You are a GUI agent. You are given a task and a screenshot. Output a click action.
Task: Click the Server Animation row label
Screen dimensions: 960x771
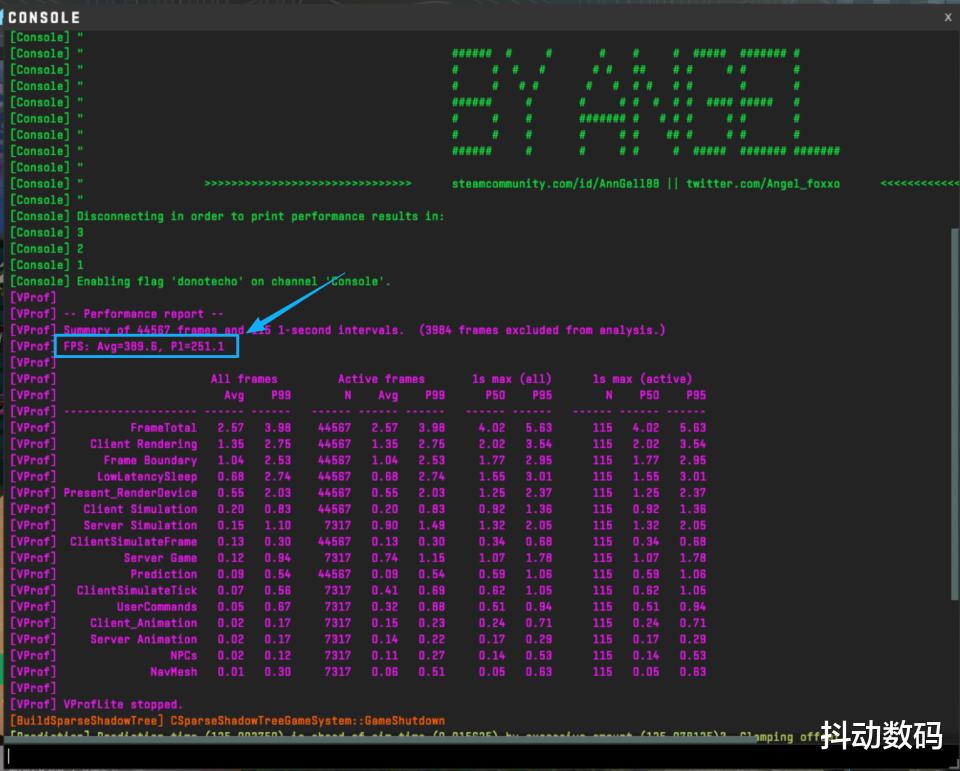coord(144,639)
